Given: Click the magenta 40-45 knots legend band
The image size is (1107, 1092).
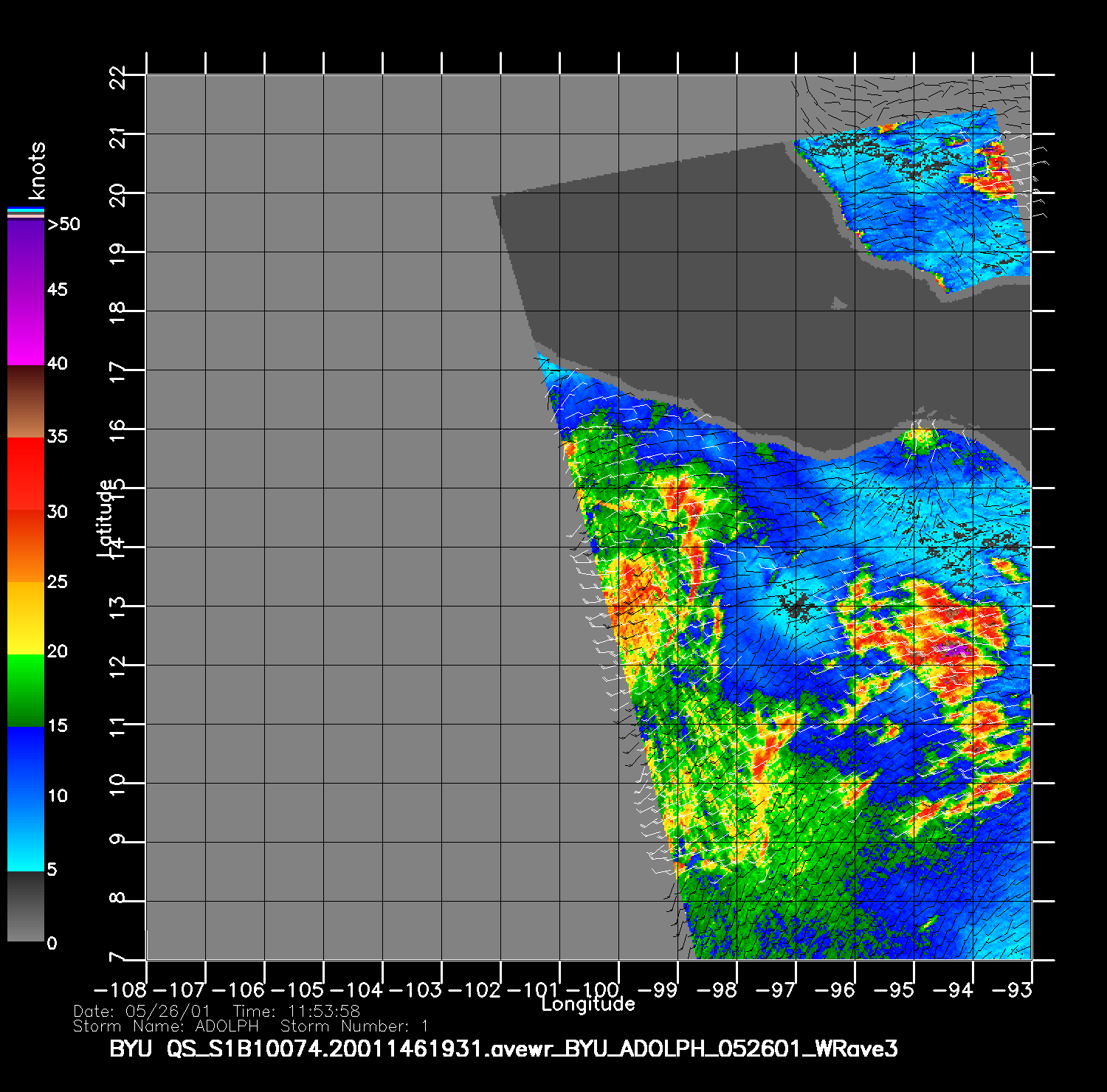Looking at the screenshot, I should point(25,327).
